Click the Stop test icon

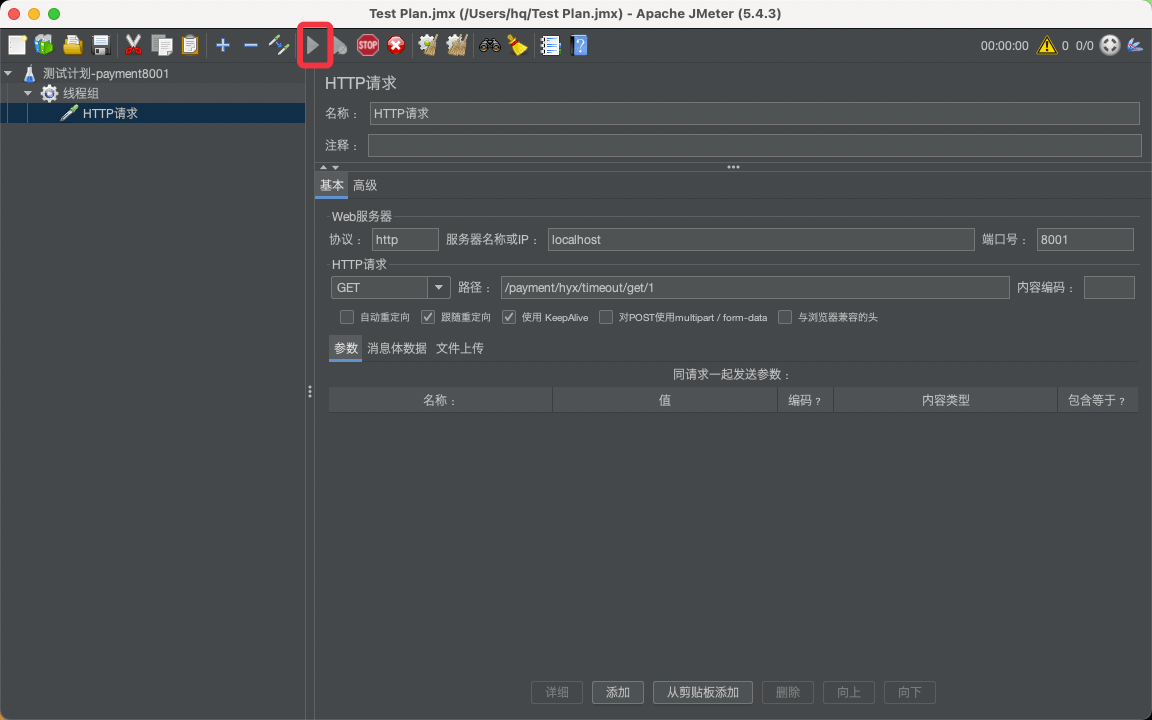pos(368,45)
